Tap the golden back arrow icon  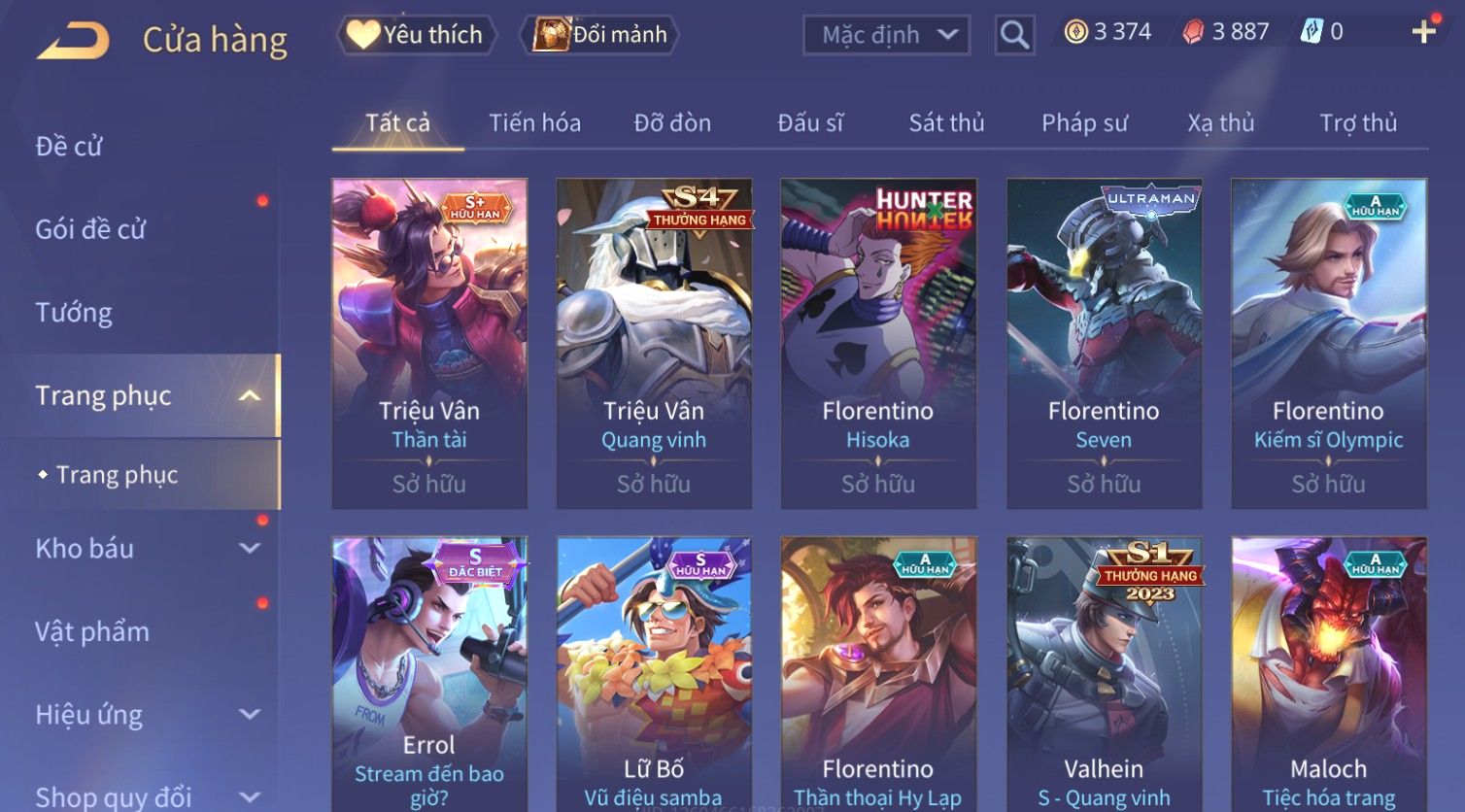pyautogui.click(x=73, y=40)
